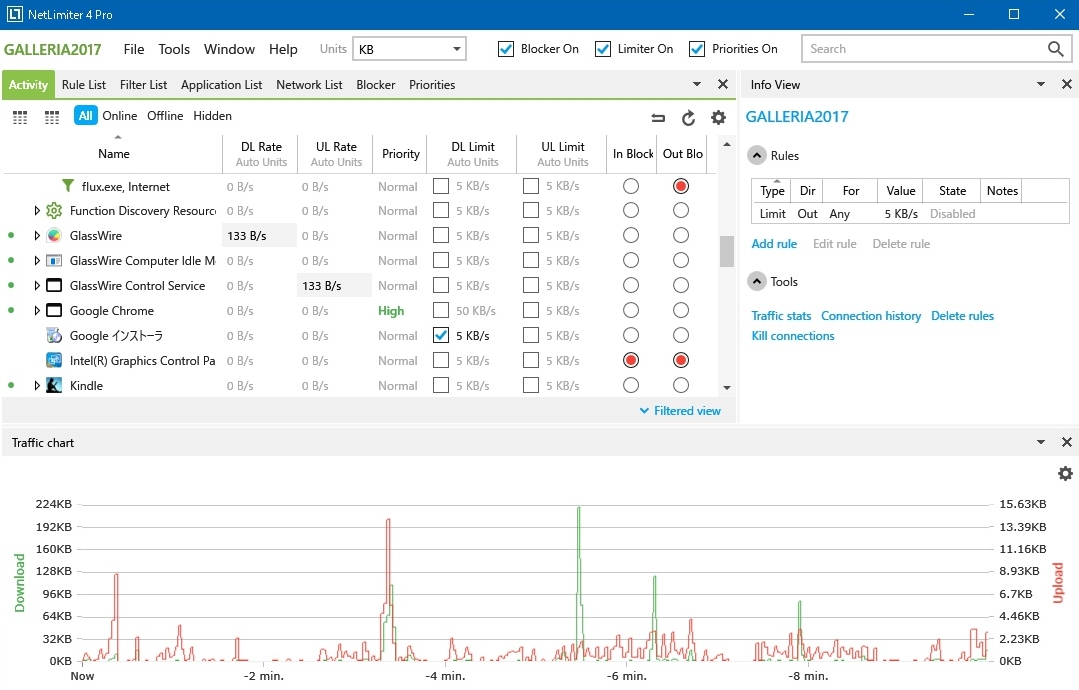1079x690 pixels.
Task: Collapse the Rules section in Info View
Action: pyautogui.click(x=757, y=156)
